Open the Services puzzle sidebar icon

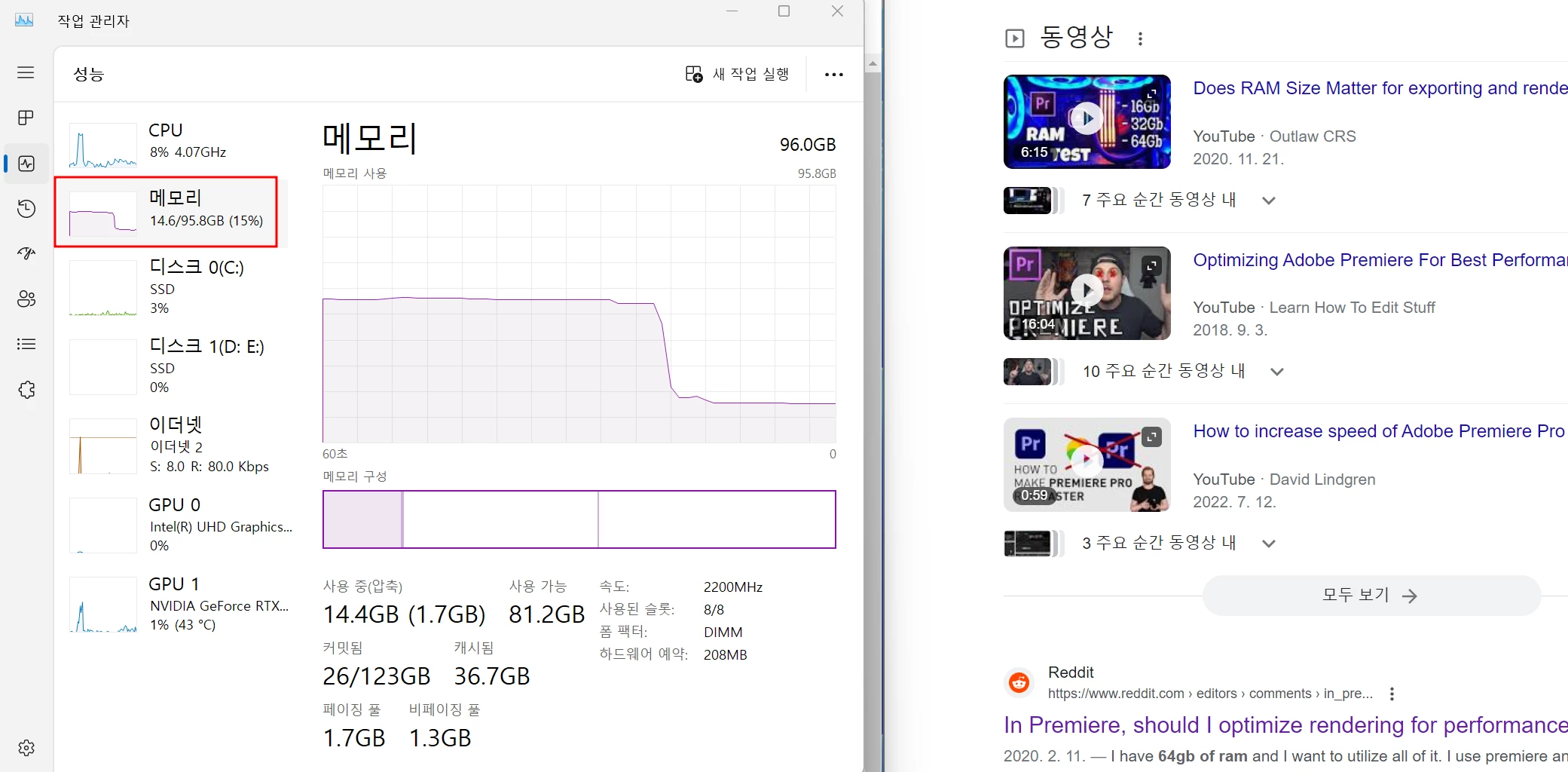[26, 390]
